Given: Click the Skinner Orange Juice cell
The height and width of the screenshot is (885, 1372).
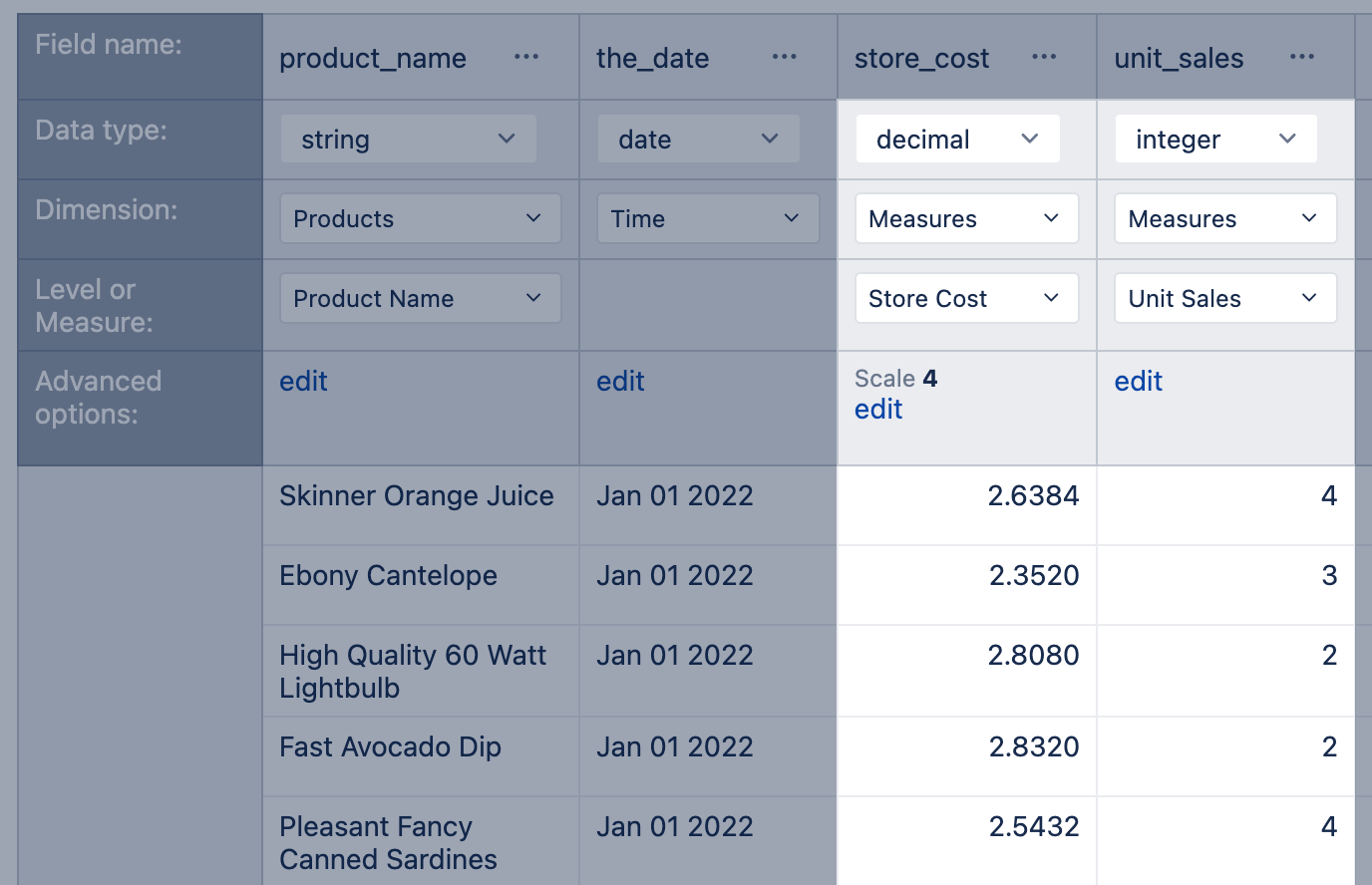Looking at the screenshot, I should coord(417,496).
